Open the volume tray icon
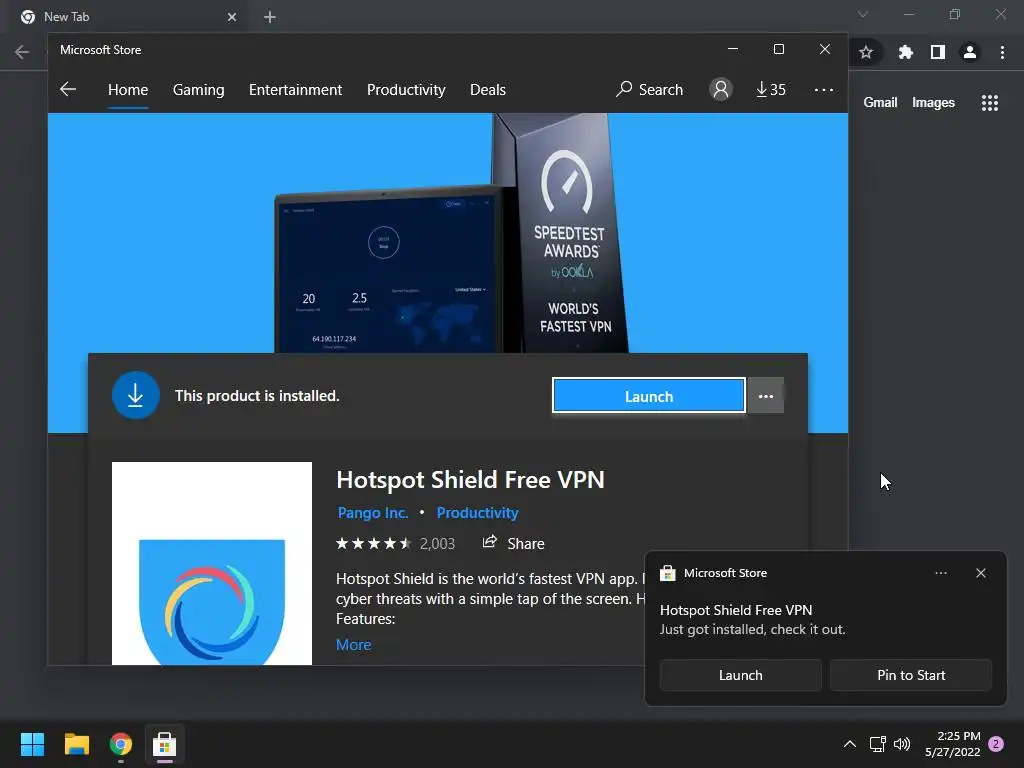The width and height of the screenshot is (1024, 768). pos(902,744)
